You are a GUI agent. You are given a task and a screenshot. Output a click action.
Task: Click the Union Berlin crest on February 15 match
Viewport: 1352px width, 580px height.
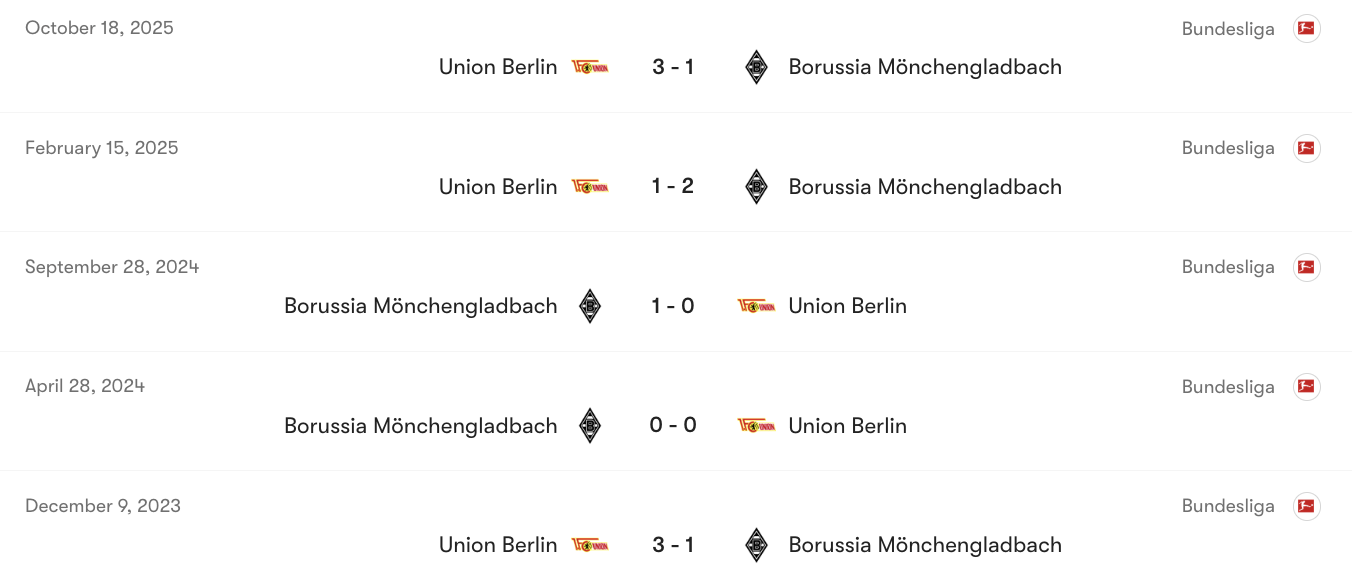pos(591,186)
